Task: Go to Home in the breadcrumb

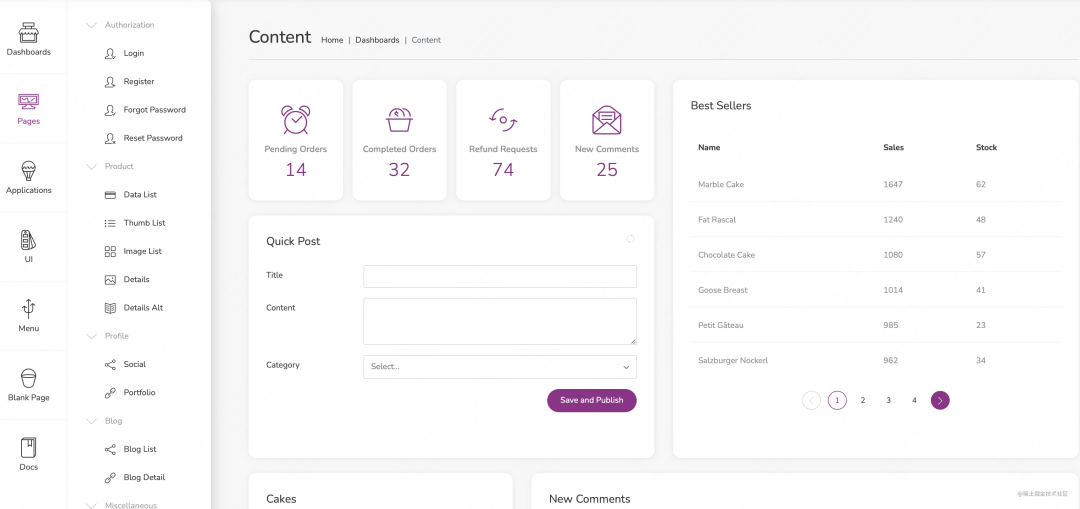Action: [332, 40]
